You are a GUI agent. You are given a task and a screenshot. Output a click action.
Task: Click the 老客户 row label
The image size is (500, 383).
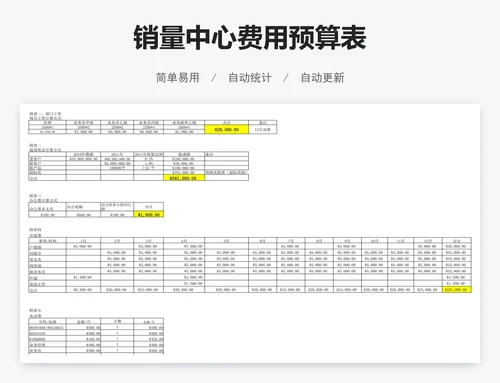(x=47, y=159)
